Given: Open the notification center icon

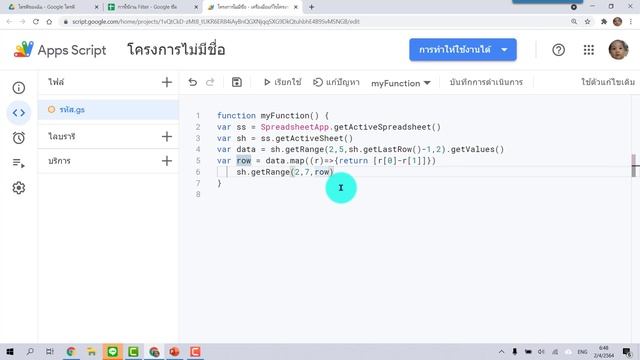Looking at the screenshot, I should (x=627, y=351).
